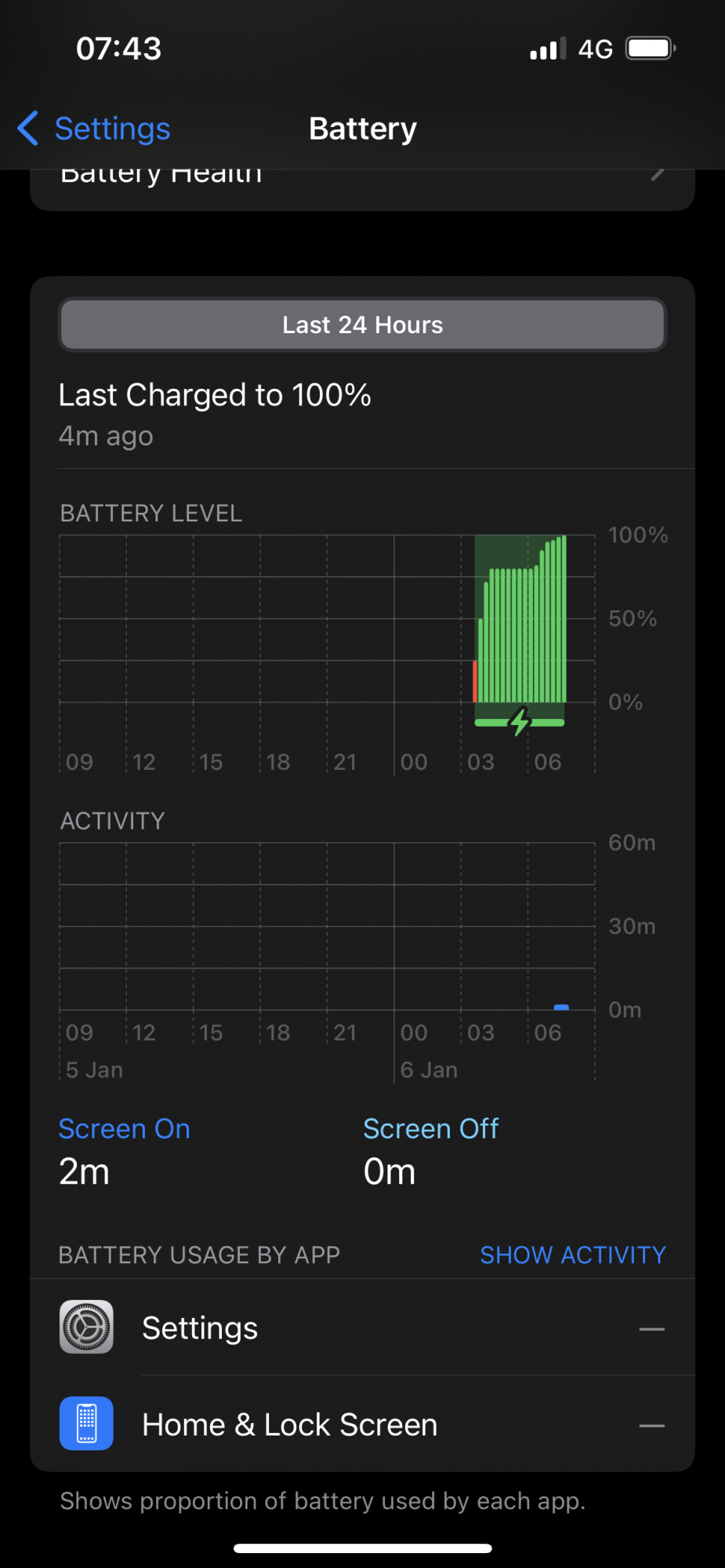This screenshot has height=1568, width=725.
Task: Tap dash next to Home & Lock Screen
Action: click(x=652, y=1425)
